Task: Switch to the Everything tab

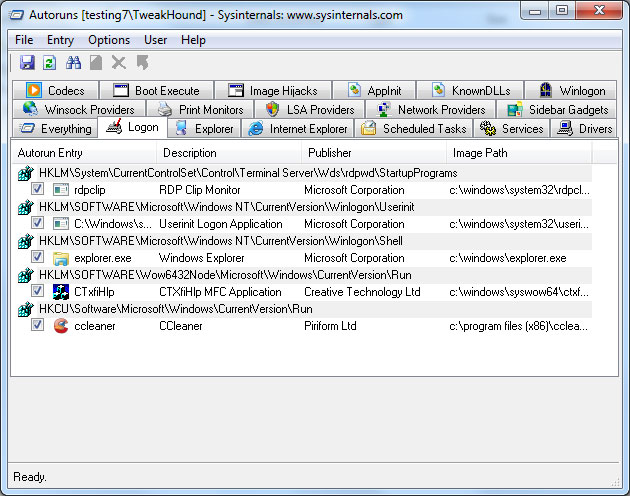Action: [55, 128]
